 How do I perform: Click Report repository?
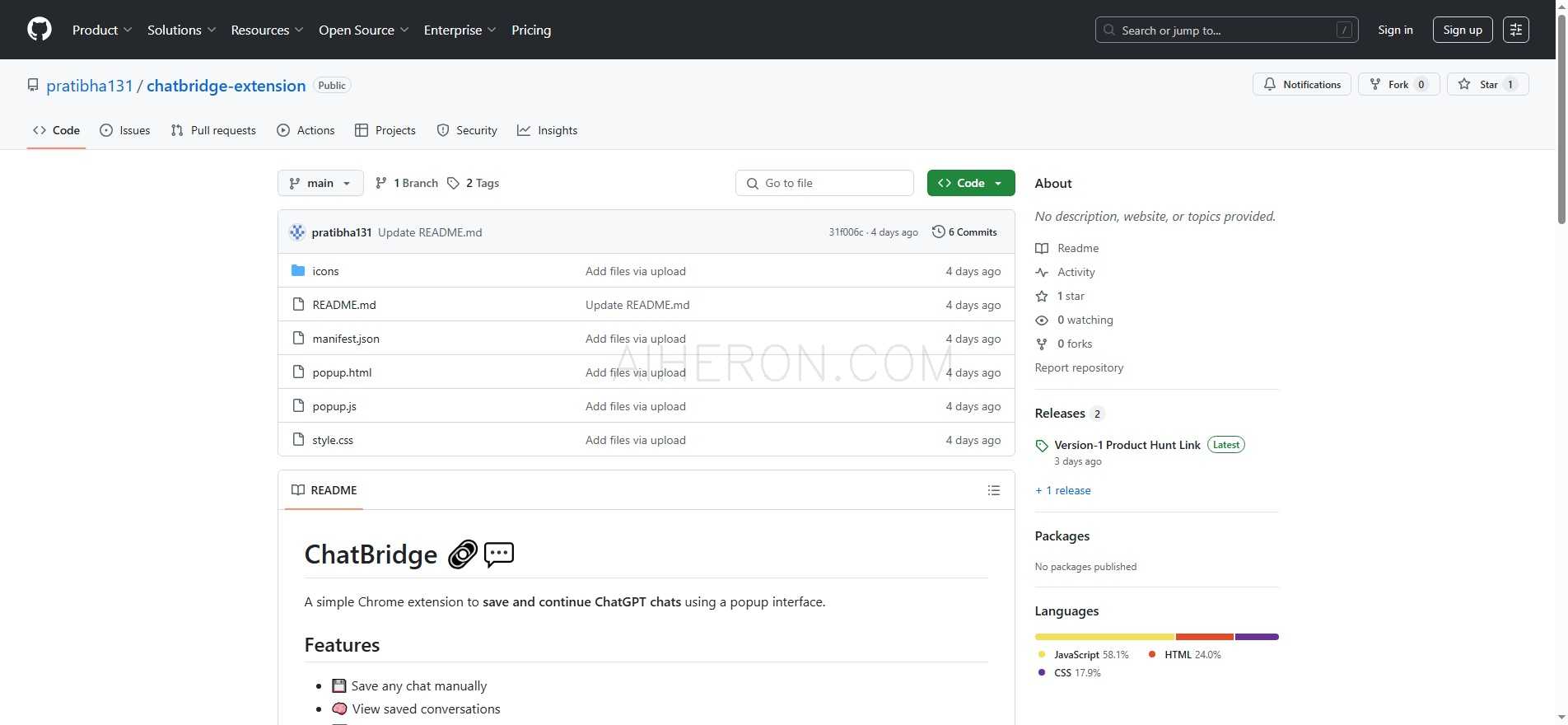tap(1079, 367)
